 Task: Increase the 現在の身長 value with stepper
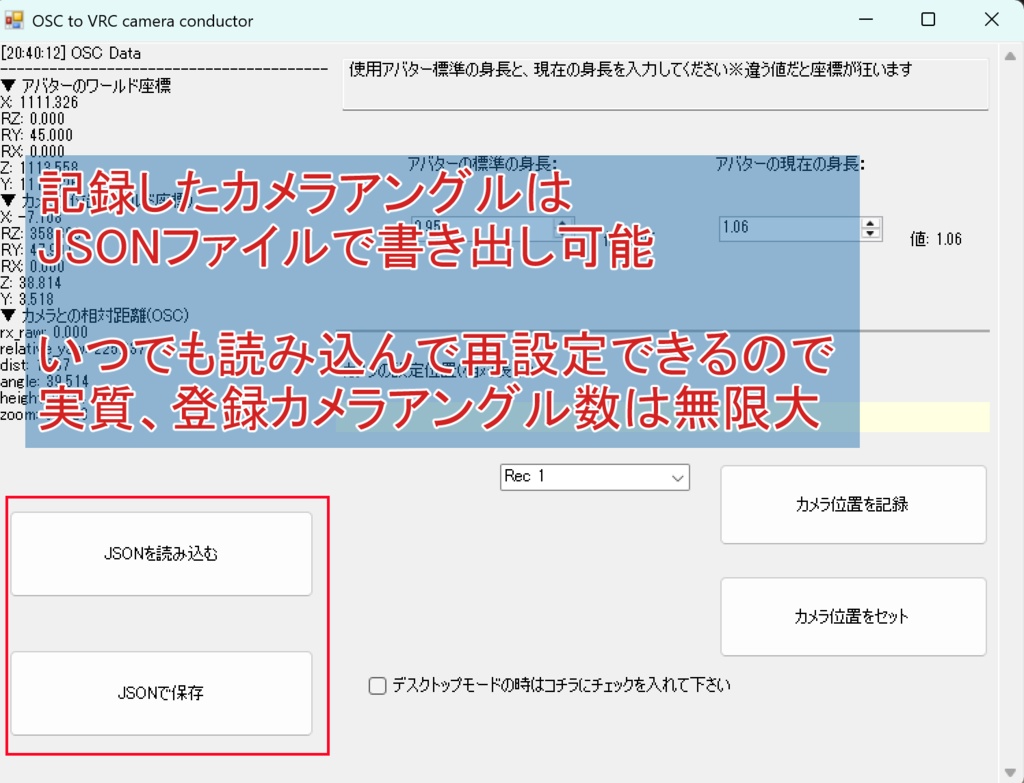point(871,222)
